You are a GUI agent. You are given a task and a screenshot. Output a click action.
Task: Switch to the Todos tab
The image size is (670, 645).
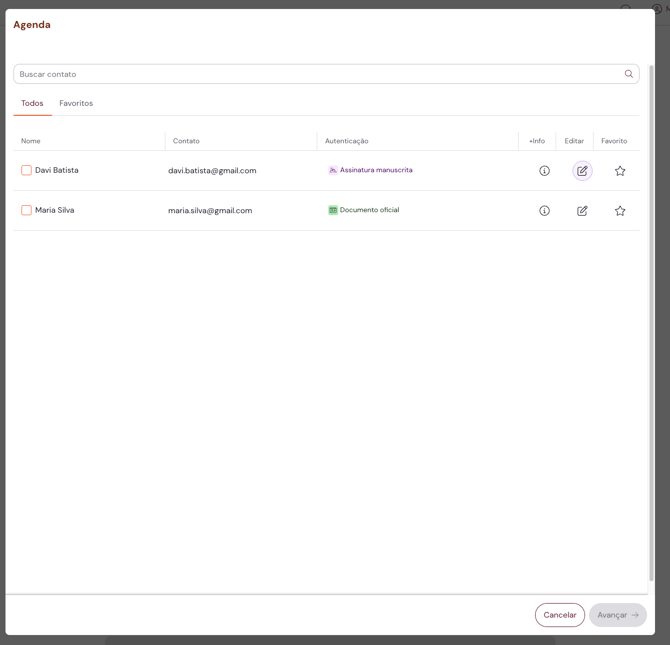tap(32, 103)
